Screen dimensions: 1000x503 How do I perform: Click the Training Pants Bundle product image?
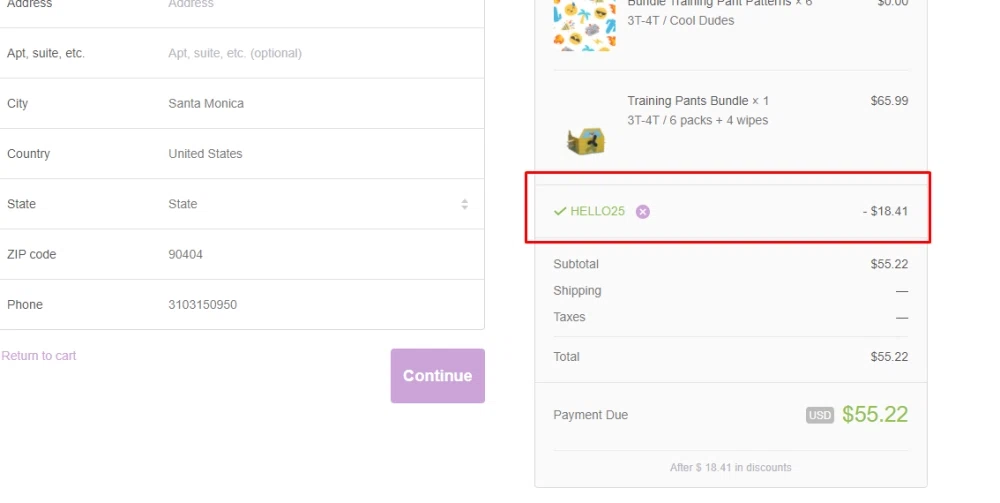point(585,140)
